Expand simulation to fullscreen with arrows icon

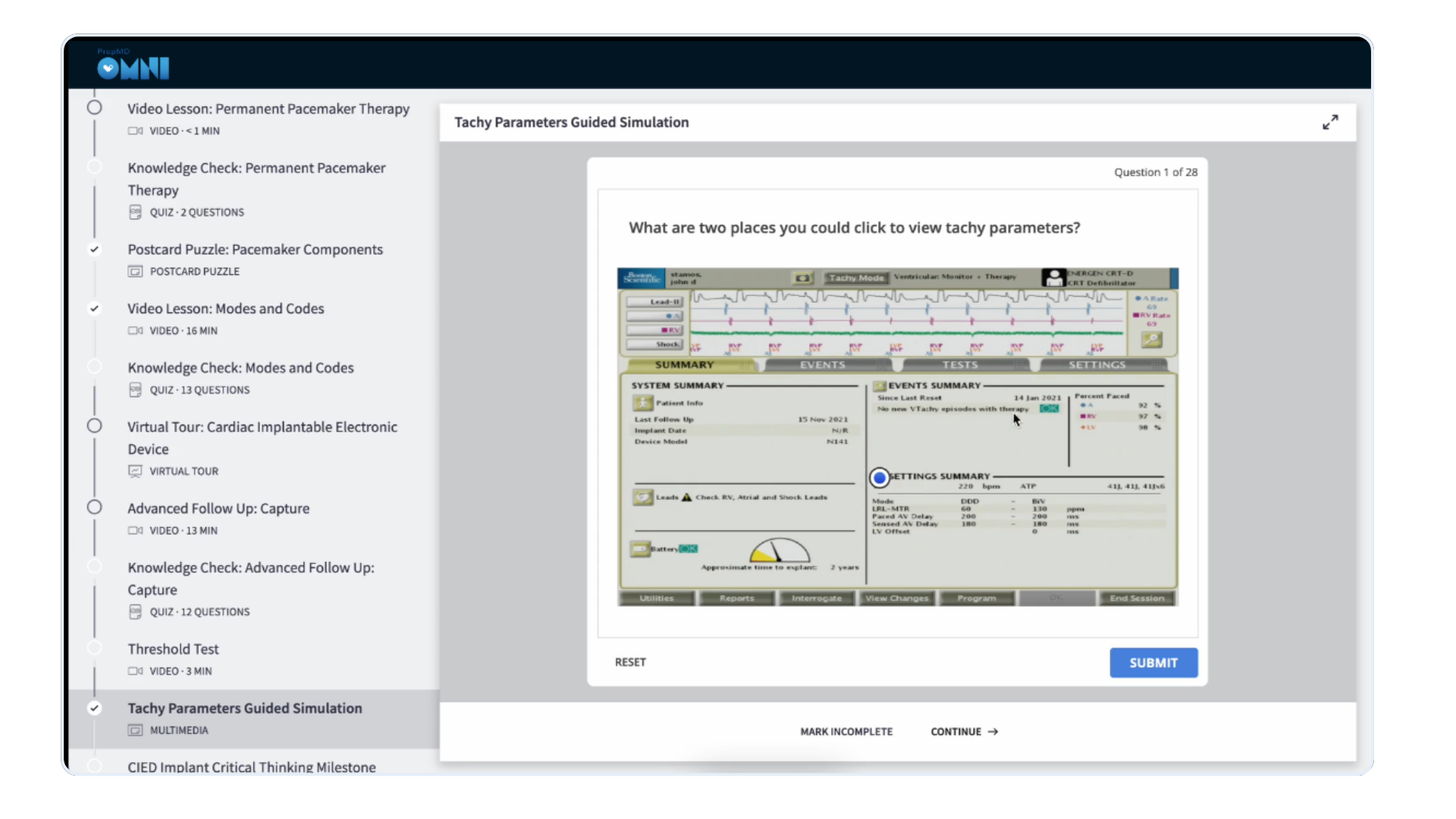point(1330,122)
